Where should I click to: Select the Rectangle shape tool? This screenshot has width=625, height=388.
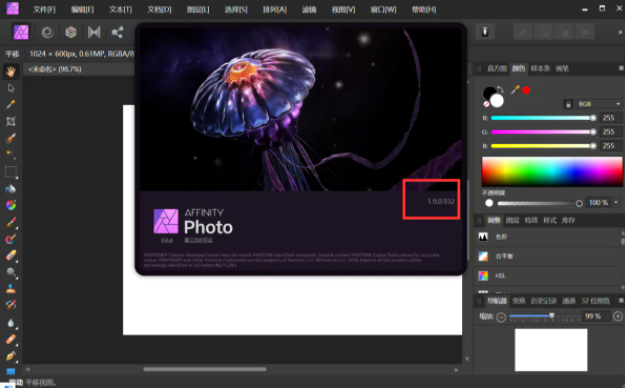(11, 371)
